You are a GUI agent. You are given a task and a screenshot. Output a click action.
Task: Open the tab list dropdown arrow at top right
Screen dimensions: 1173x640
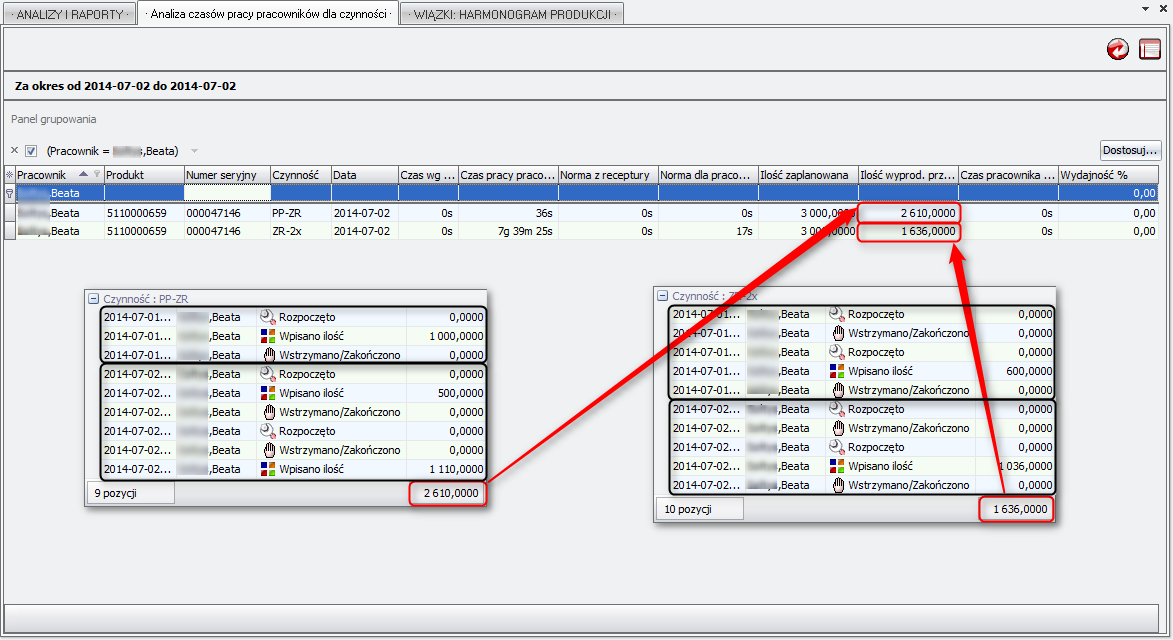coord(1144,8)
